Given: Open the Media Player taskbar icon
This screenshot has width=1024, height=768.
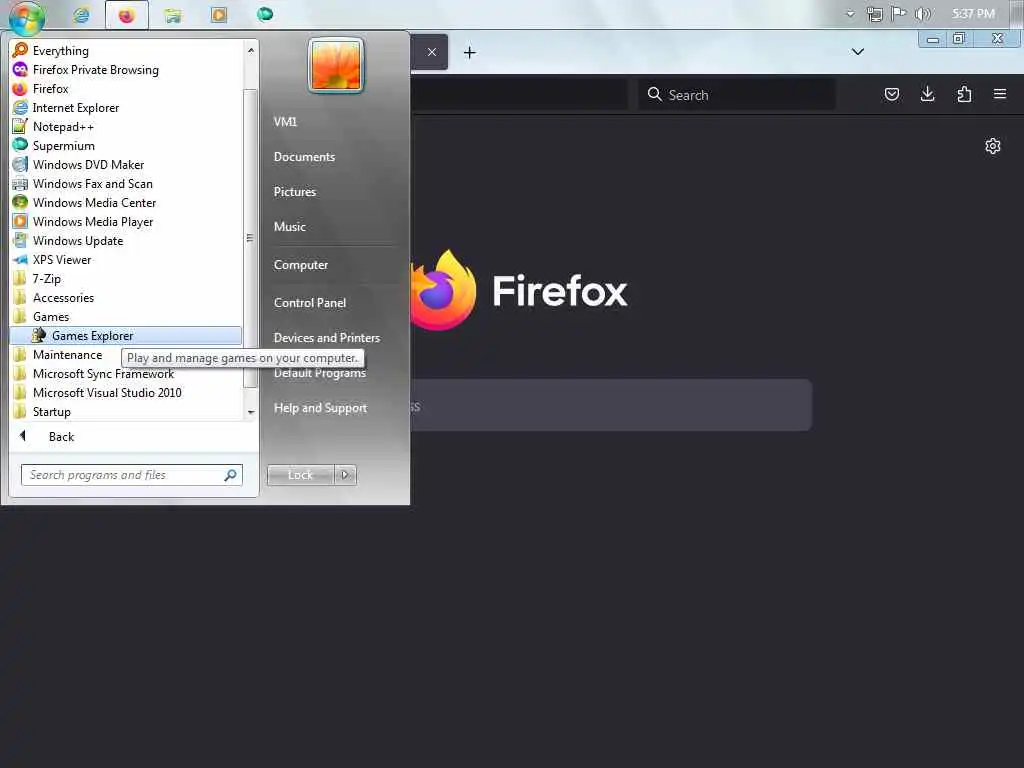Looking at the screenshot, I should point(219,14).
